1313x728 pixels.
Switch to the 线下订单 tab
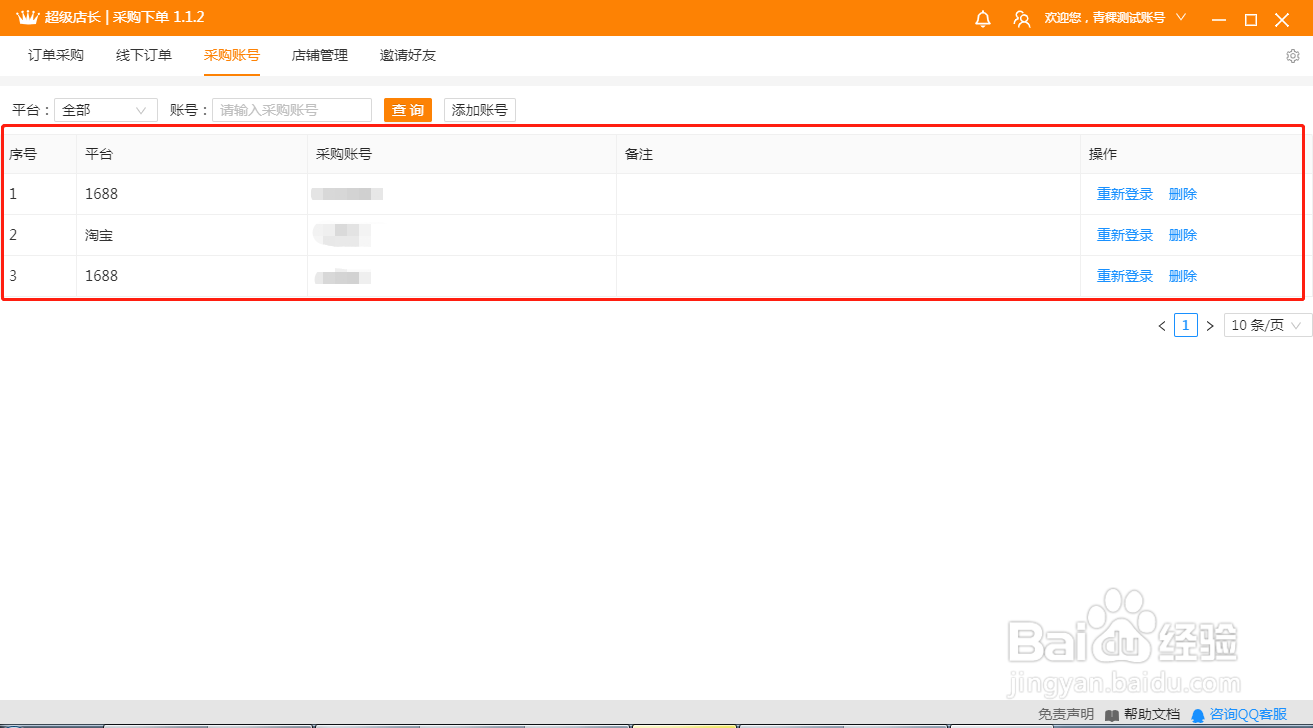tap(144, 55)
